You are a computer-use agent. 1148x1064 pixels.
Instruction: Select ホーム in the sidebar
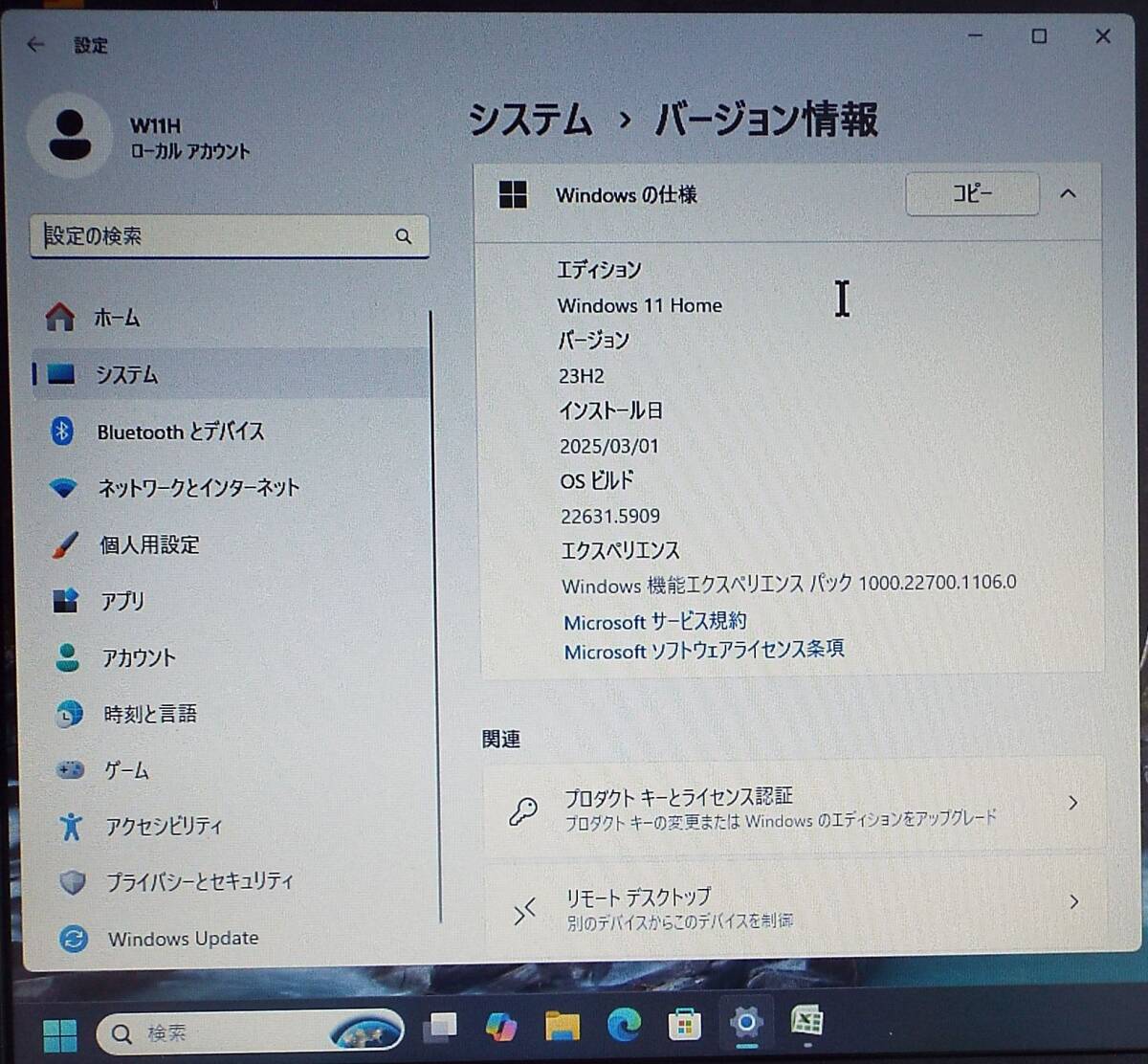click(x=232, y=317)
